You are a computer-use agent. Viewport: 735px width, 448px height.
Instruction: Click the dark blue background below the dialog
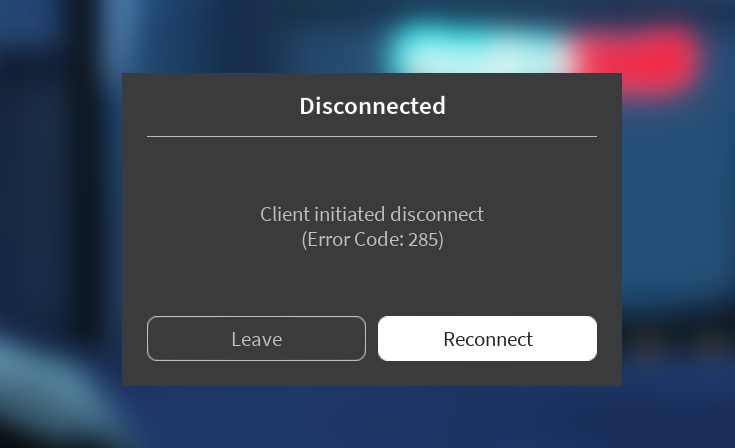click(x=372, y=417)
